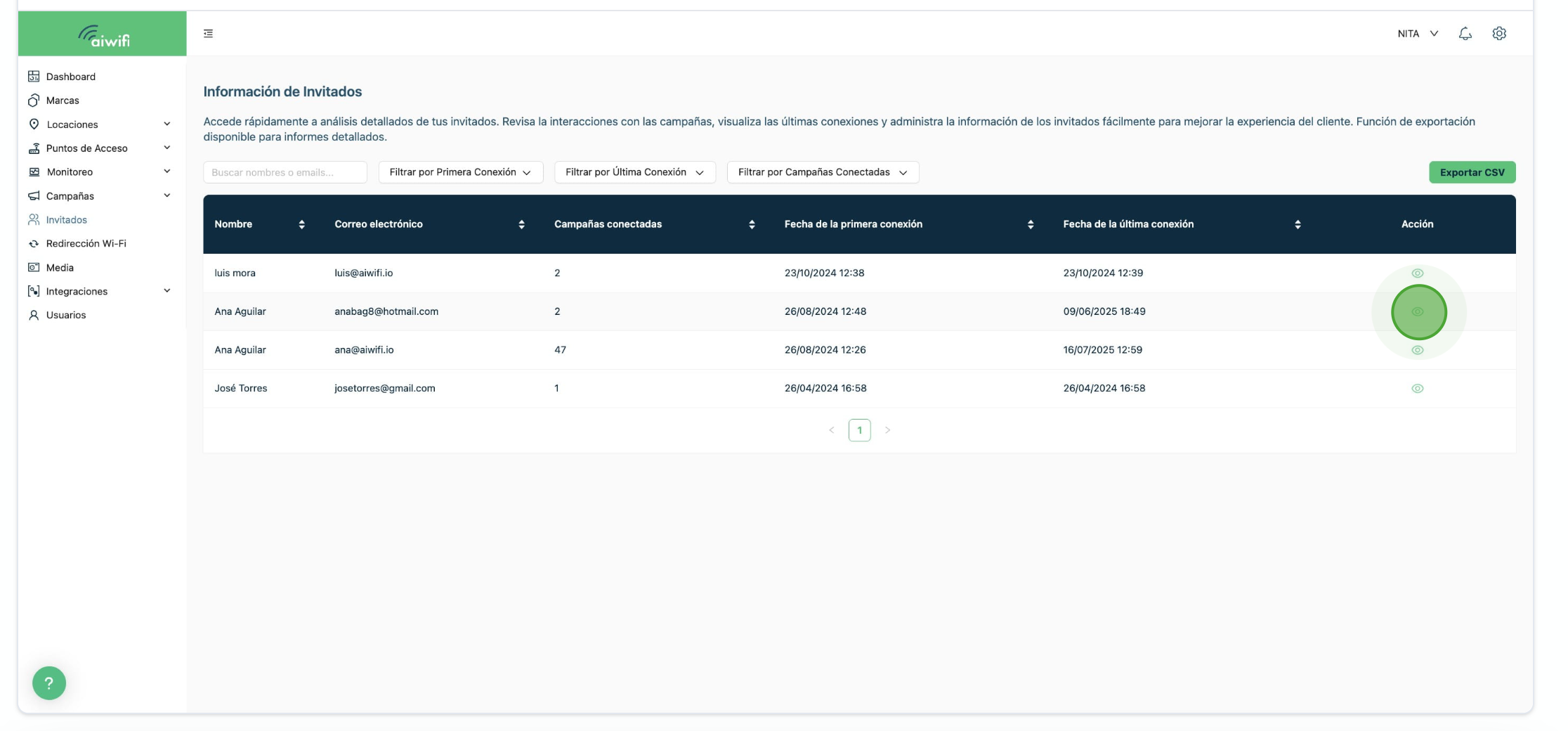
Task: Click the aiwifi logo
Action: tap(103, 36)
